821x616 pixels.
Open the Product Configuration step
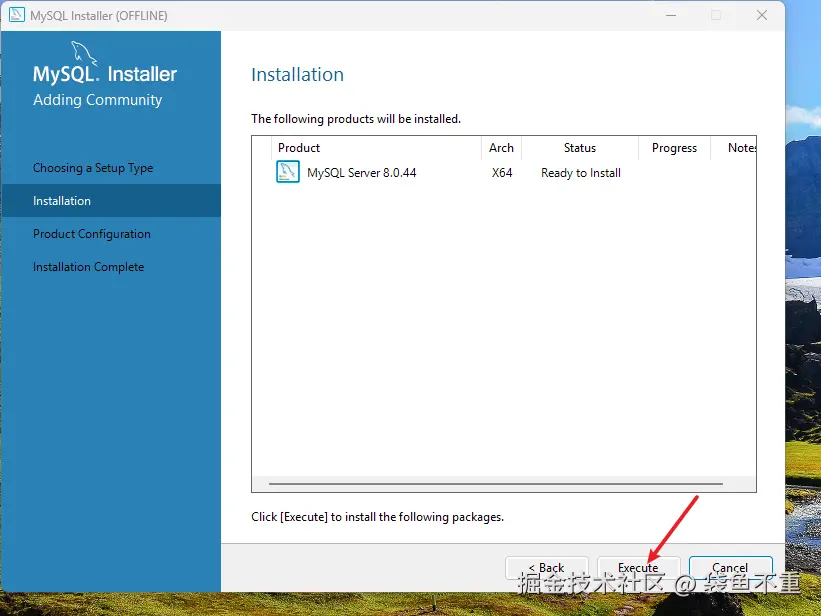click(x=92, y=234)
